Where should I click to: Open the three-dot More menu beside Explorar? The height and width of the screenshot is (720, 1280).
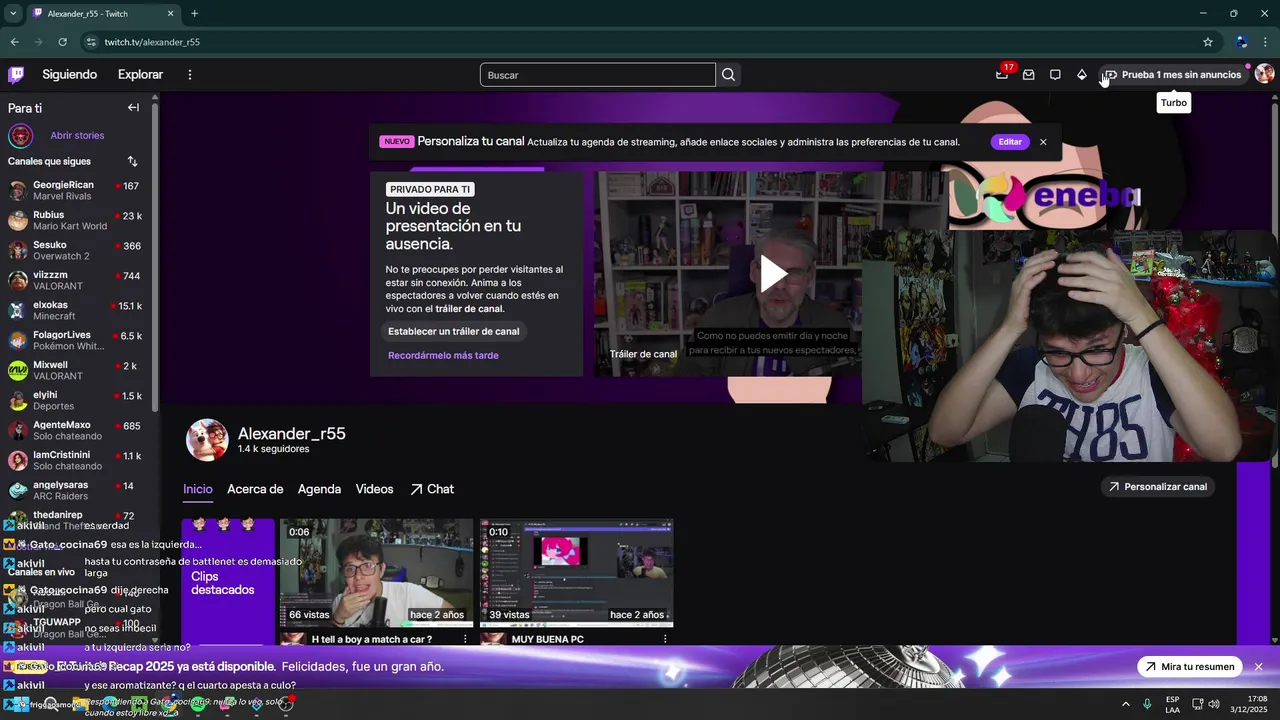coord(189,74)
